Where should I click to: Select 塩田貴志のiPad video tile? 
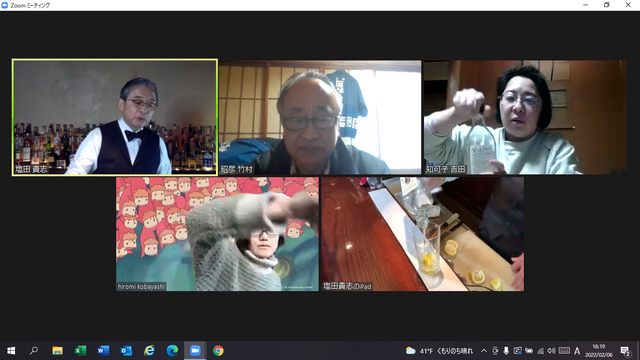tap(422, 234)
